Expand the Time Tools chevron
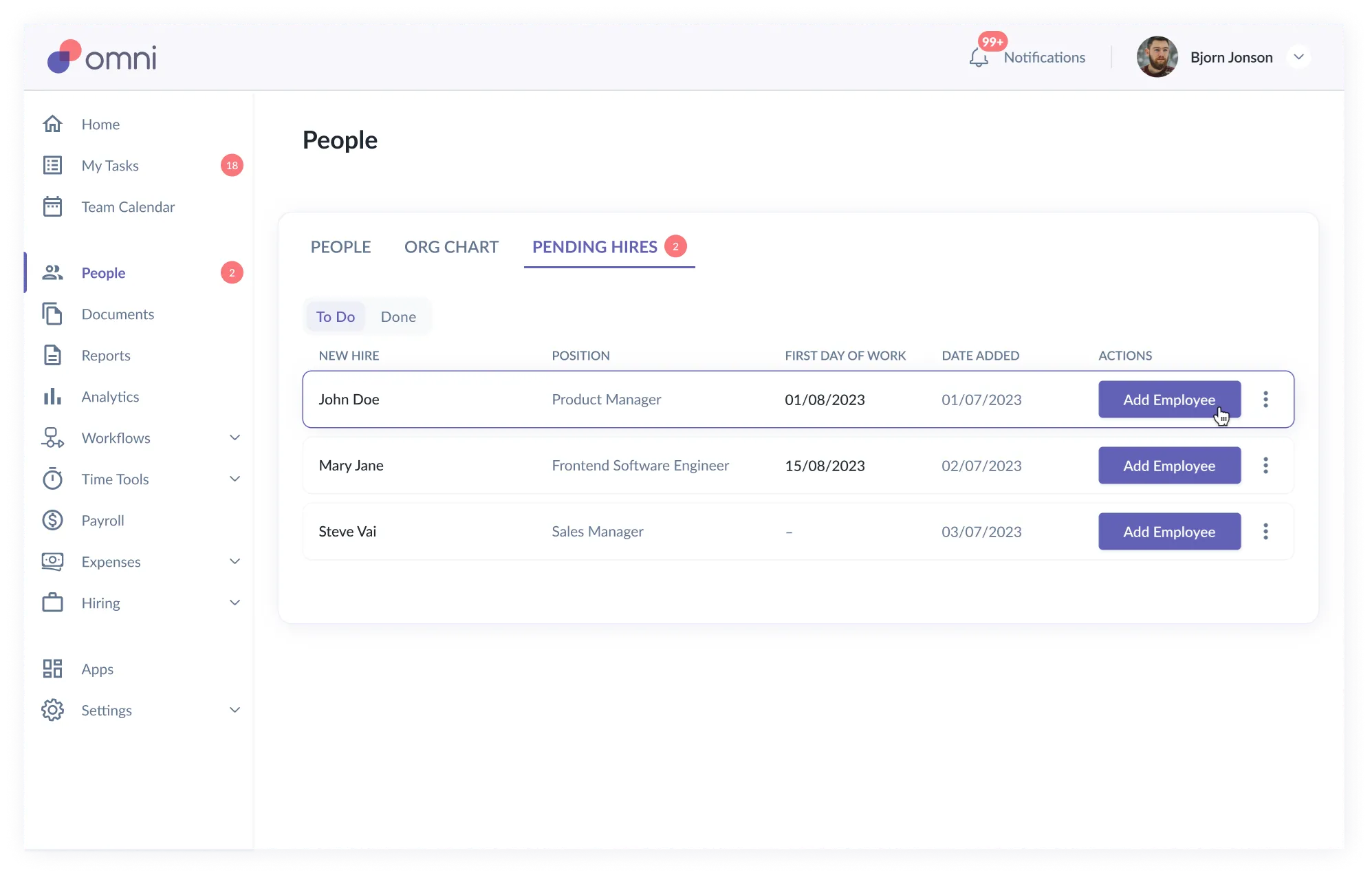Viewport: 1372px width, 877px height. tap(235, 479)
